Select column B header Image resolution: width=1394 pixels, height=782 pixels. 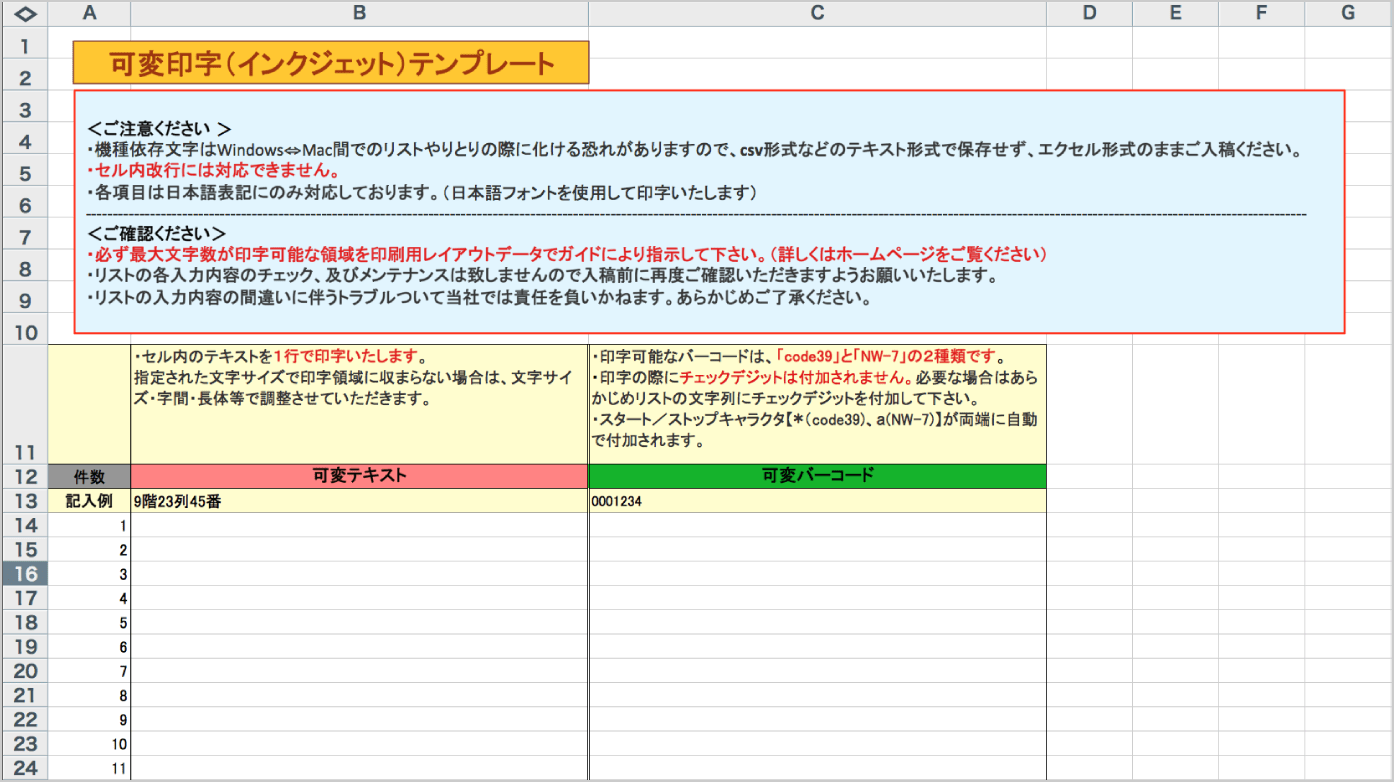coord(359,13)
